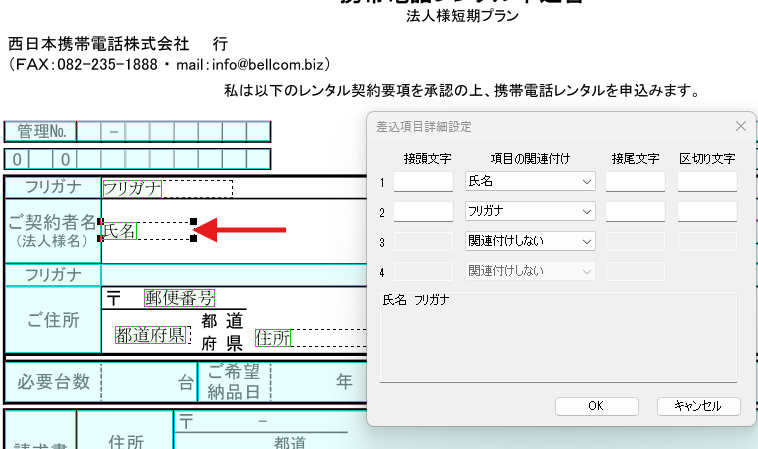Click right-middle resize handle of 氏名 field
758x449 pixels.
tap(193, 231)
